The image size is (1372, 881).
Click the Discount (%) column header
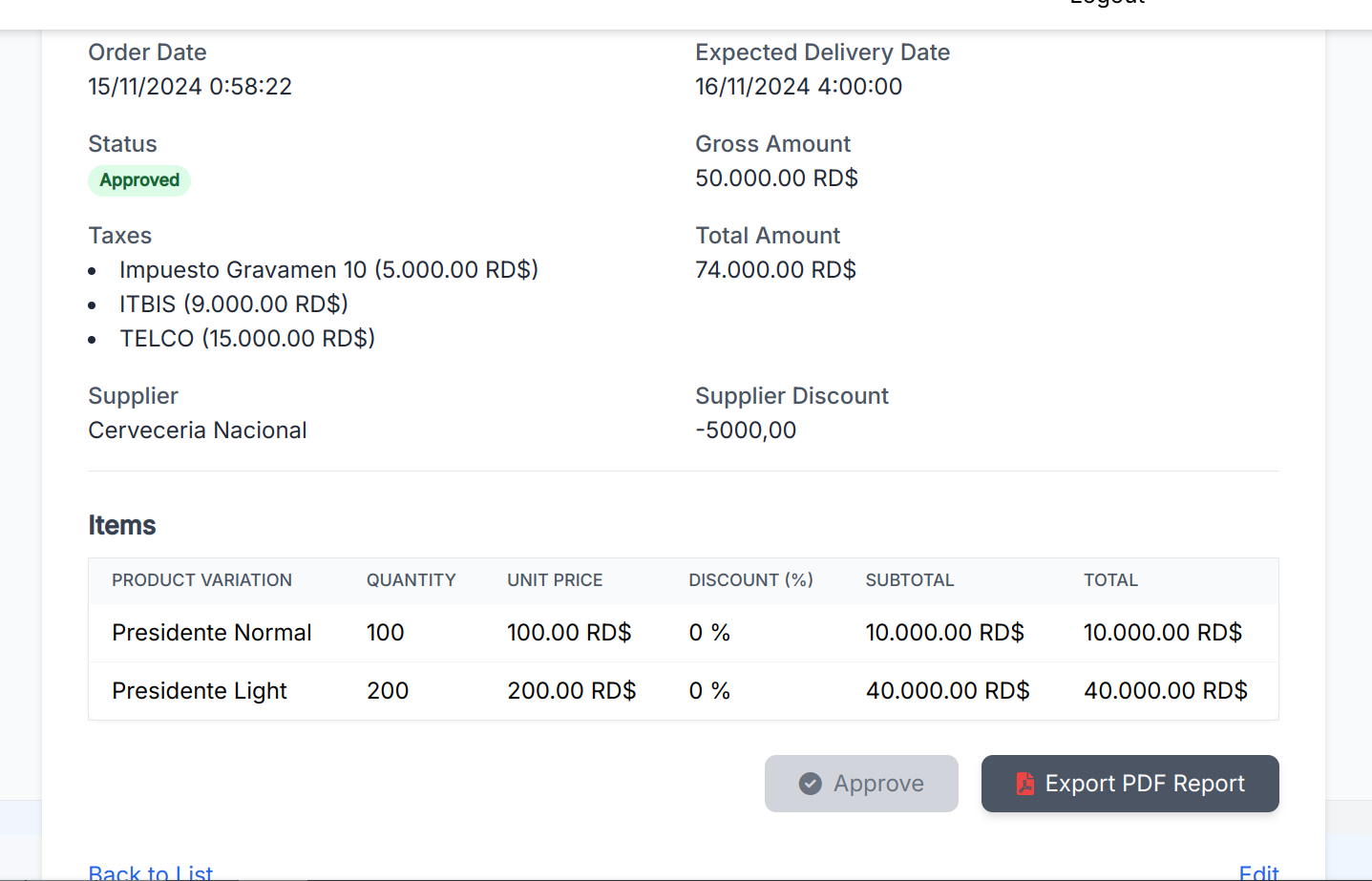click(750, 580)
